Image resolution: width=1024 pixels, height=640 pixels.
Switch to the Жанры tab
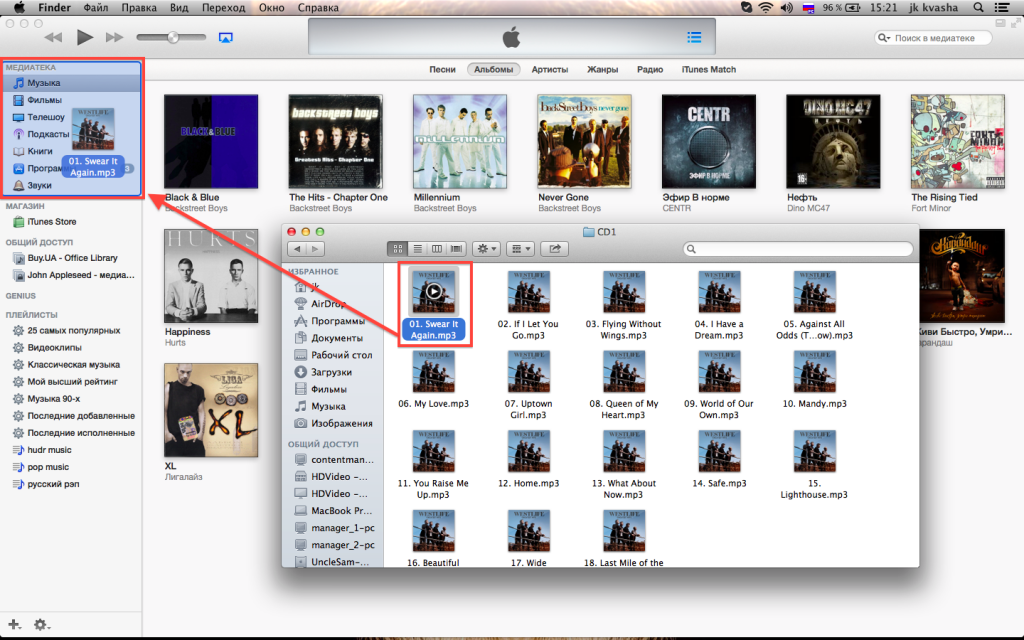click(602, 69)
